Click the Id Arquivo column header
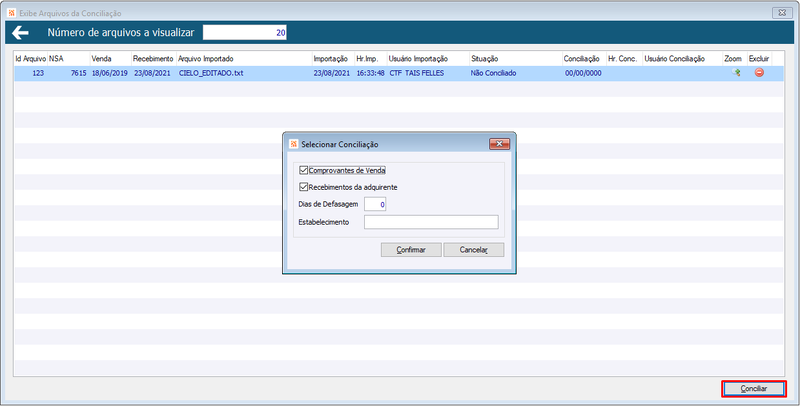The width and height of the screenshot is (800, 406). (x=31, y=59)
